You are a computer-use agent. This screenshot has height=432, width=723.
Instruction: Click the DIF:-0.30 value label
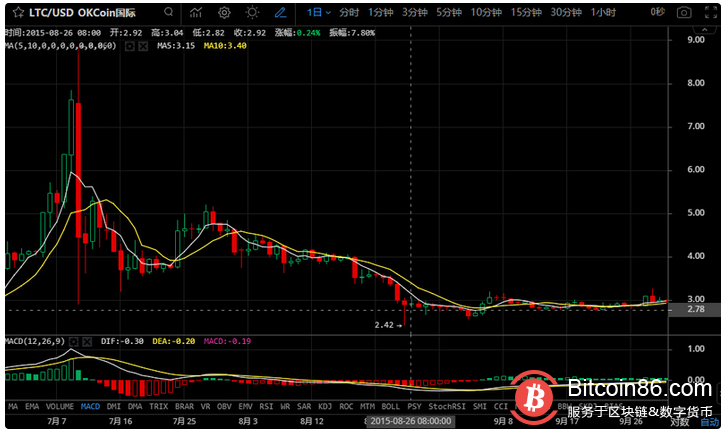click(x=122, y=342)
